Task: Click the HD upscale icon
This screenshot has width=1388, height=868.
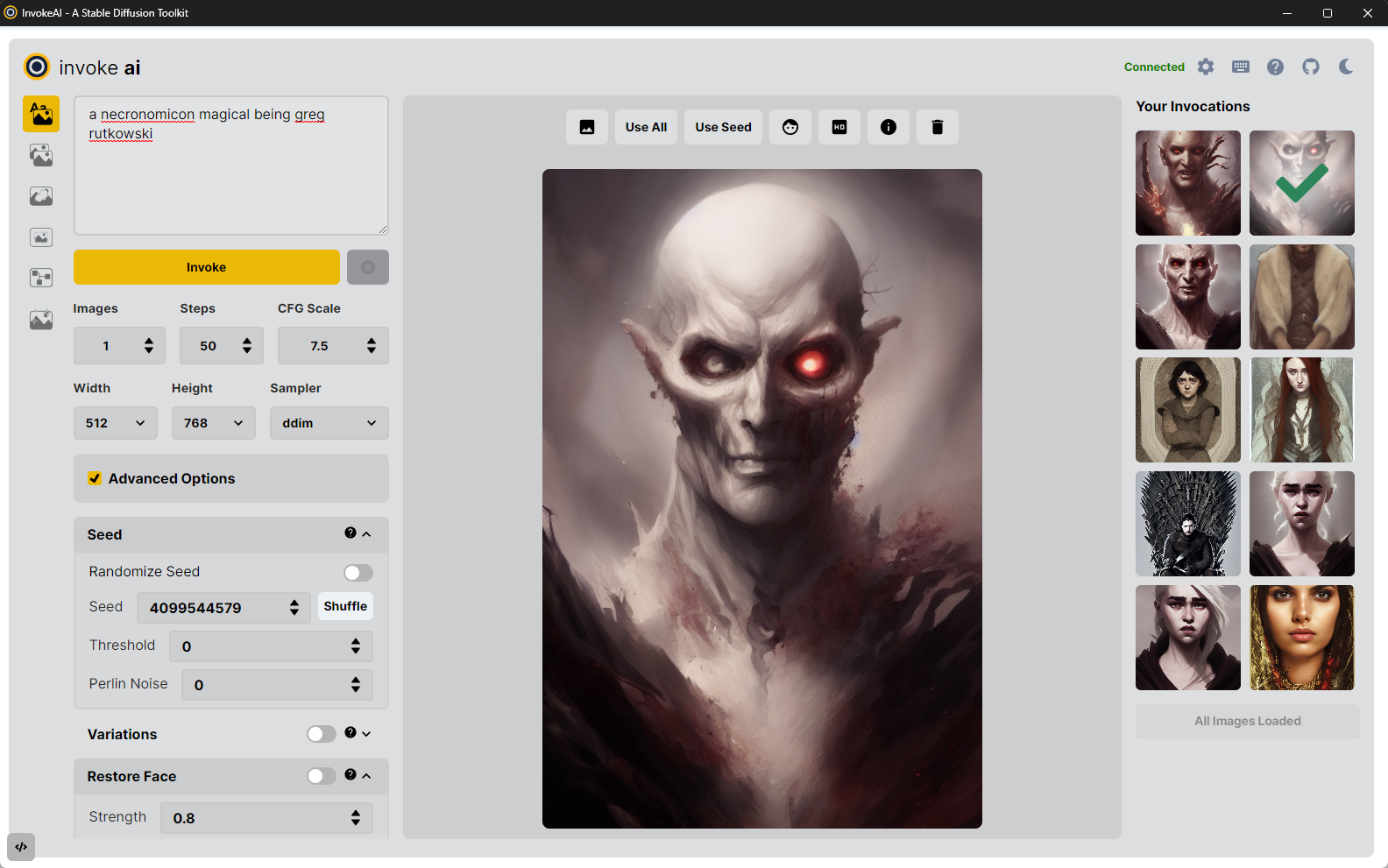Action: tap(839, 127)
